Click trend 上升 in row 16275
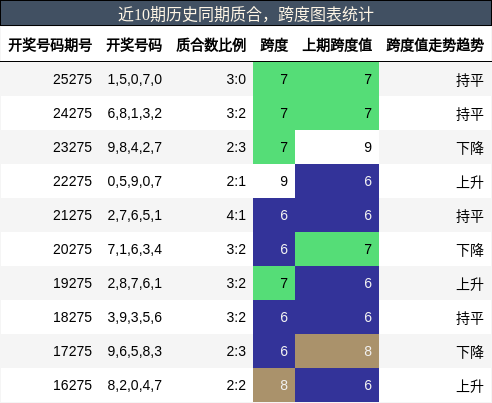This screenshot has height=403, width=492. tap(470, 386)
